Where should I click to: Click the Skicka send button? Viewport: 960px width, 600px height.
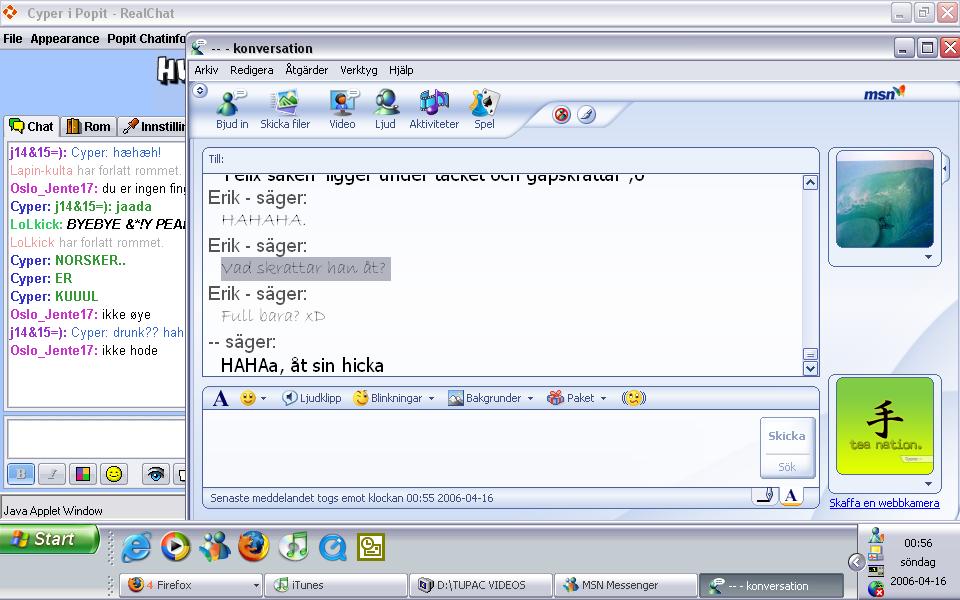[x=787, y=436]
